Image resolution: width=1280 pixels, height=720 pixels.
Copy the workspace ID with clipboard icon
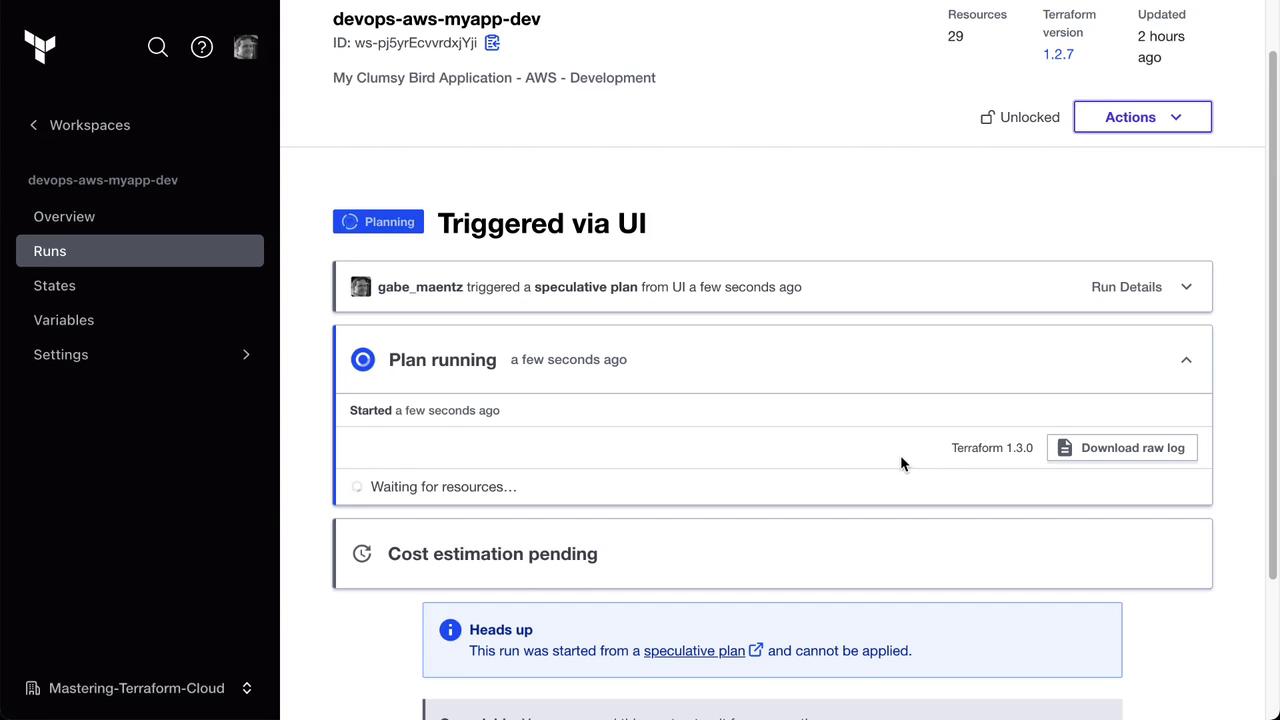point(492,43)
